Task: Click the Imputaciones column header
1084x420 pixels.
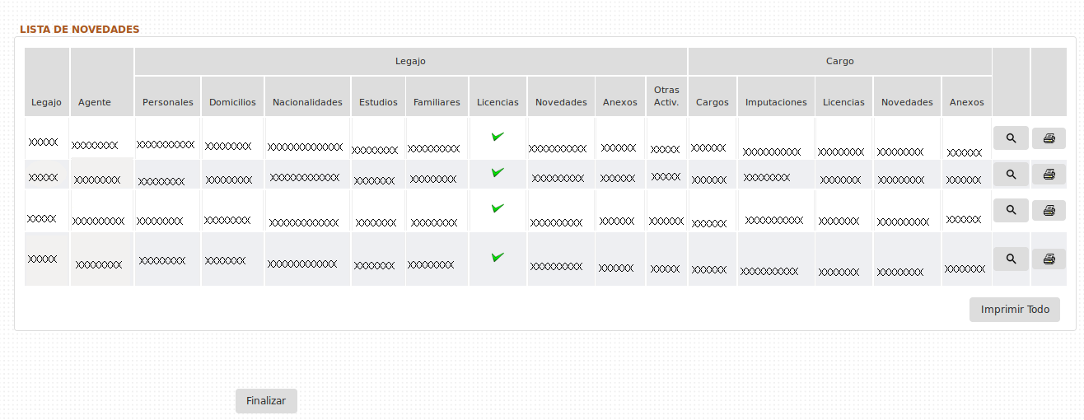Action: click(775, 102)
